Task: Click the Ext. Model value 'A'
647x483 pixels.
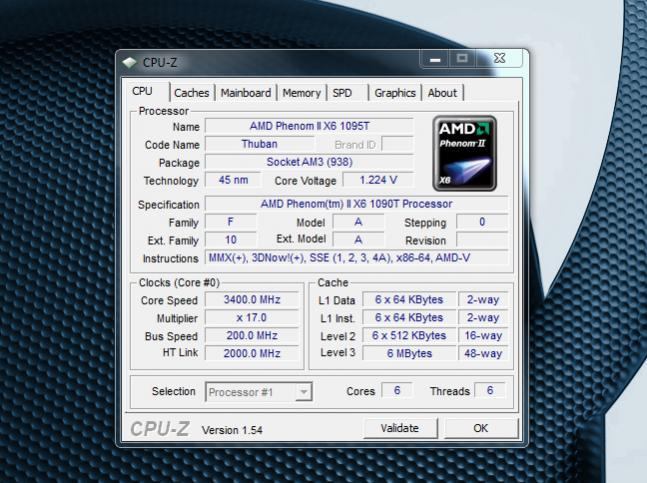Action: 358,240
